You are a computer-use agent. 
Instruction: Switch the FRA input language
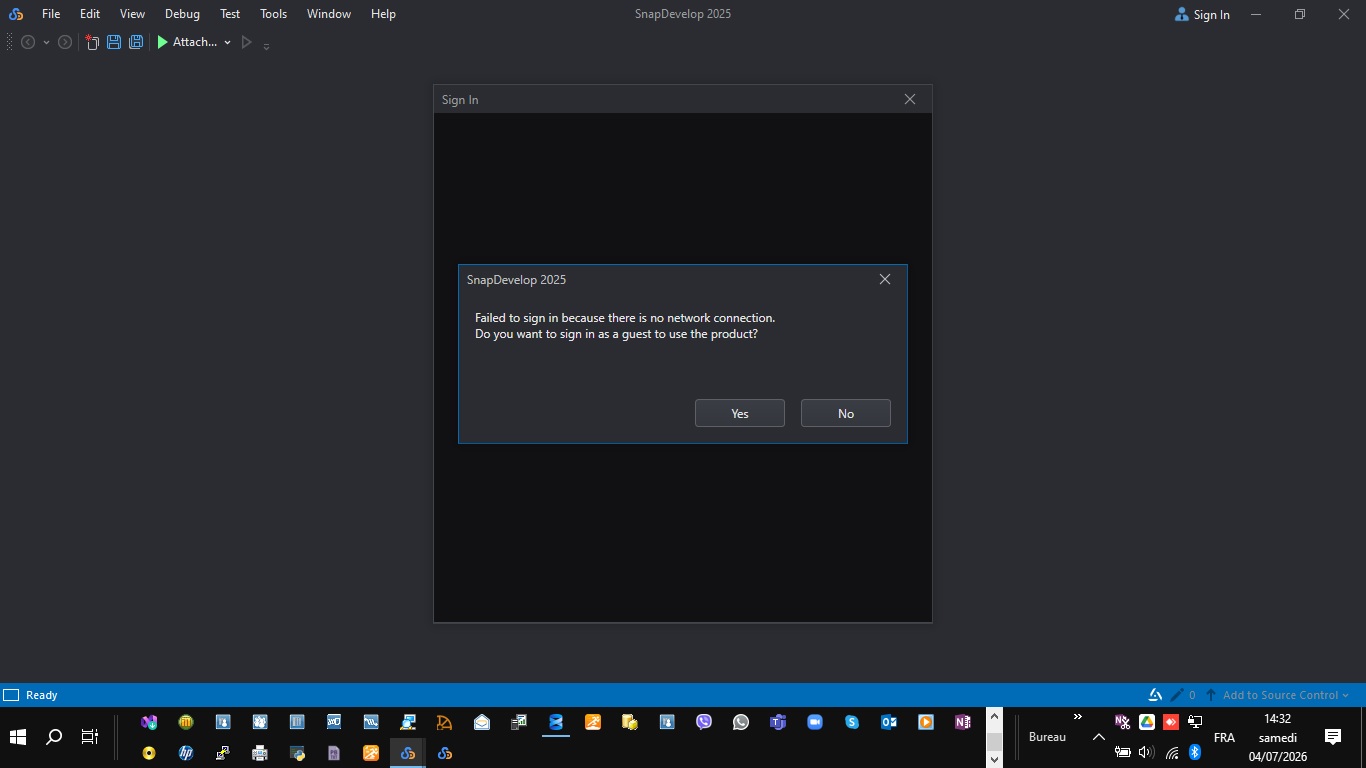[1224, 737]
